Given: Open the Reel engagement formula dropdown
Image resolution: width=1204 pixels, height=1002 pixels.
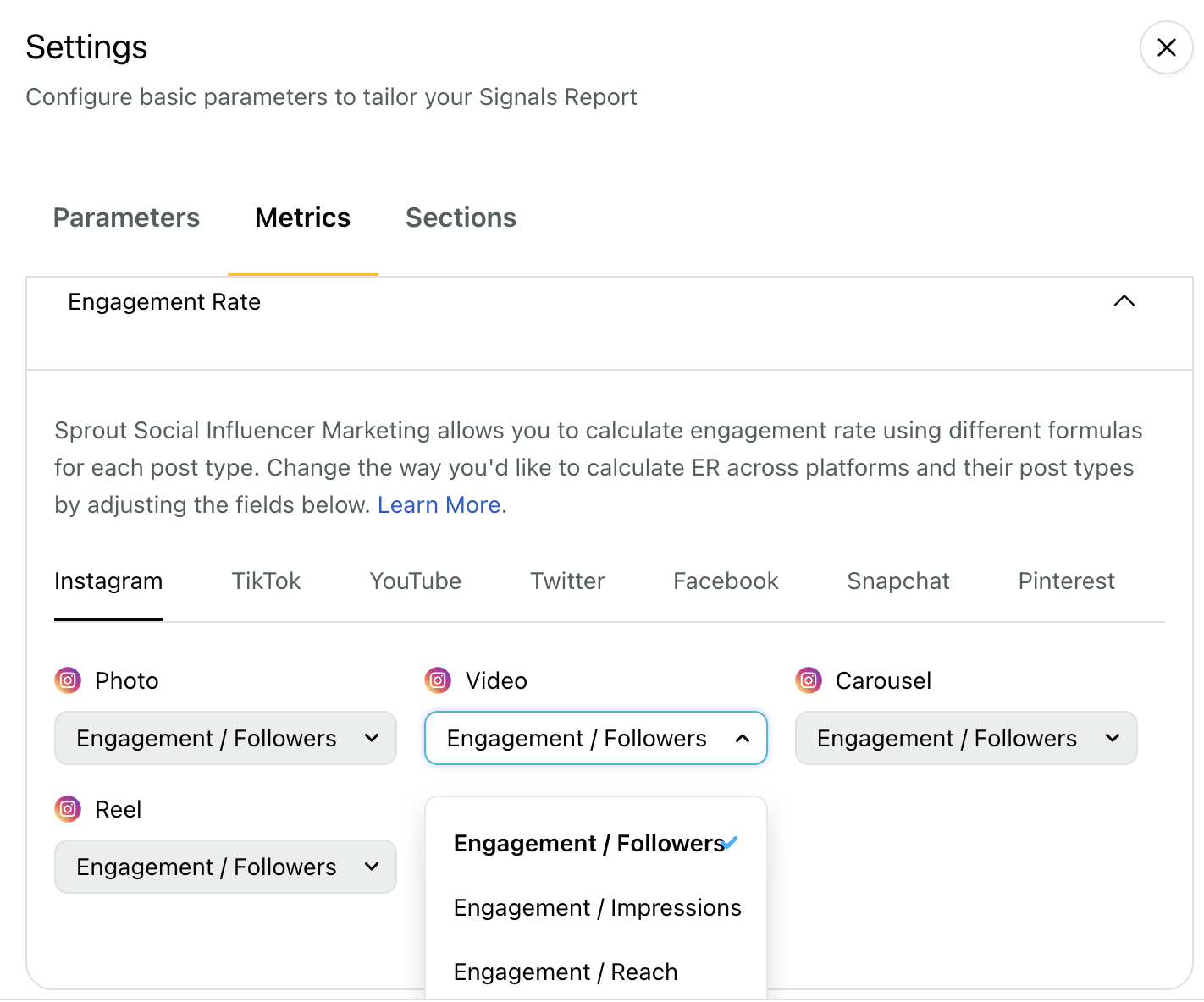Looking at the screenshot, I should 225,867.
